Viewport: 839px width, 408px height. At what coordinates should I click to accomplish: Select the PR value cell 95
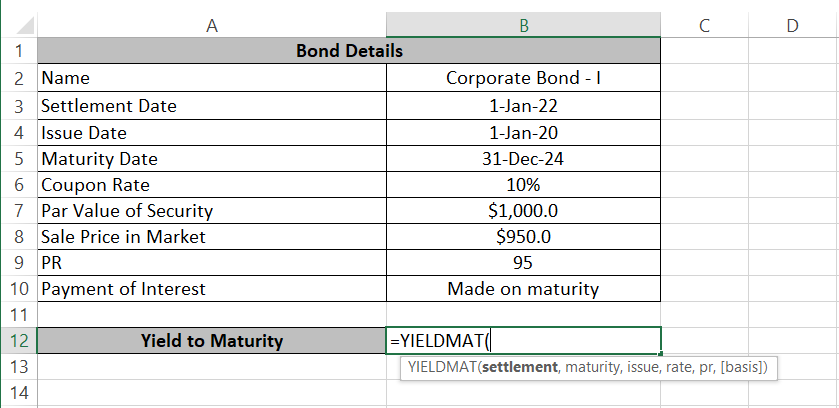pyautogui.click(x=523, y=263)
